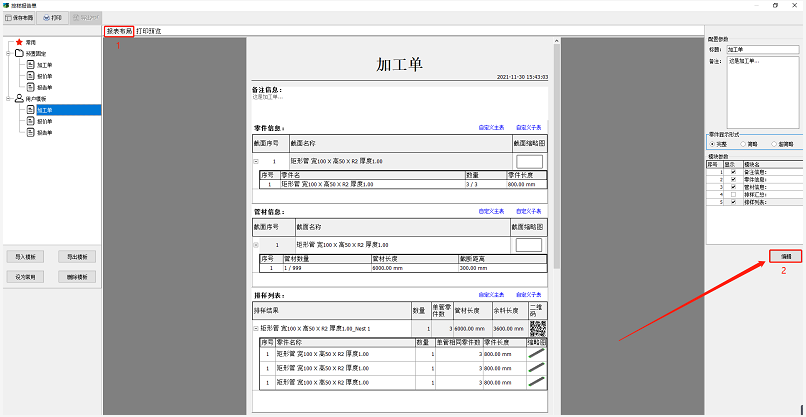Click the 导入模板 button

coord(25,257)
